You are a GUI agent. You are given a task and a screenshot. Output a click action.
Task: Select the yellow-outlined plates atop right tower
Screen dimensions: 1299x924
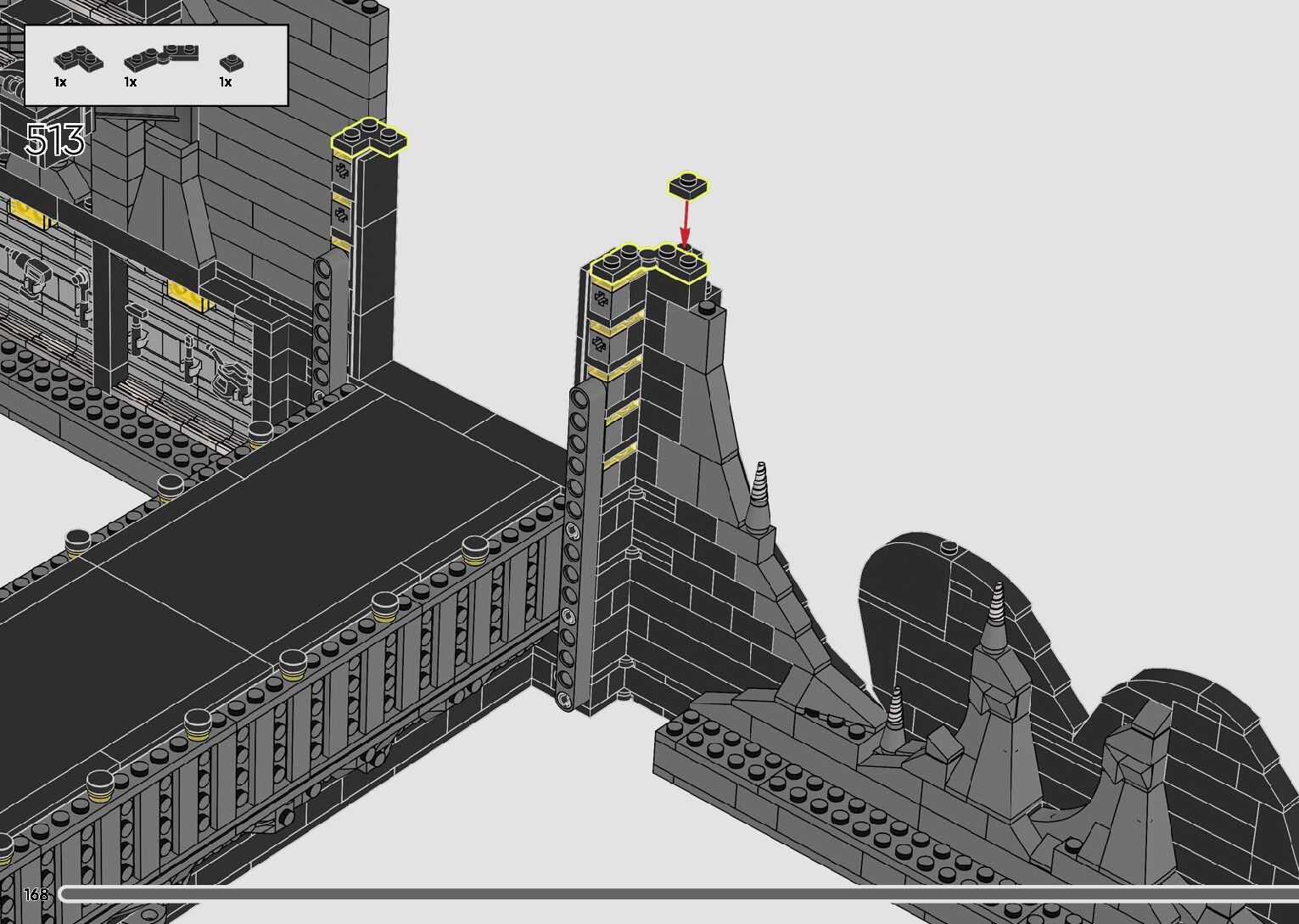coord(649,262)
